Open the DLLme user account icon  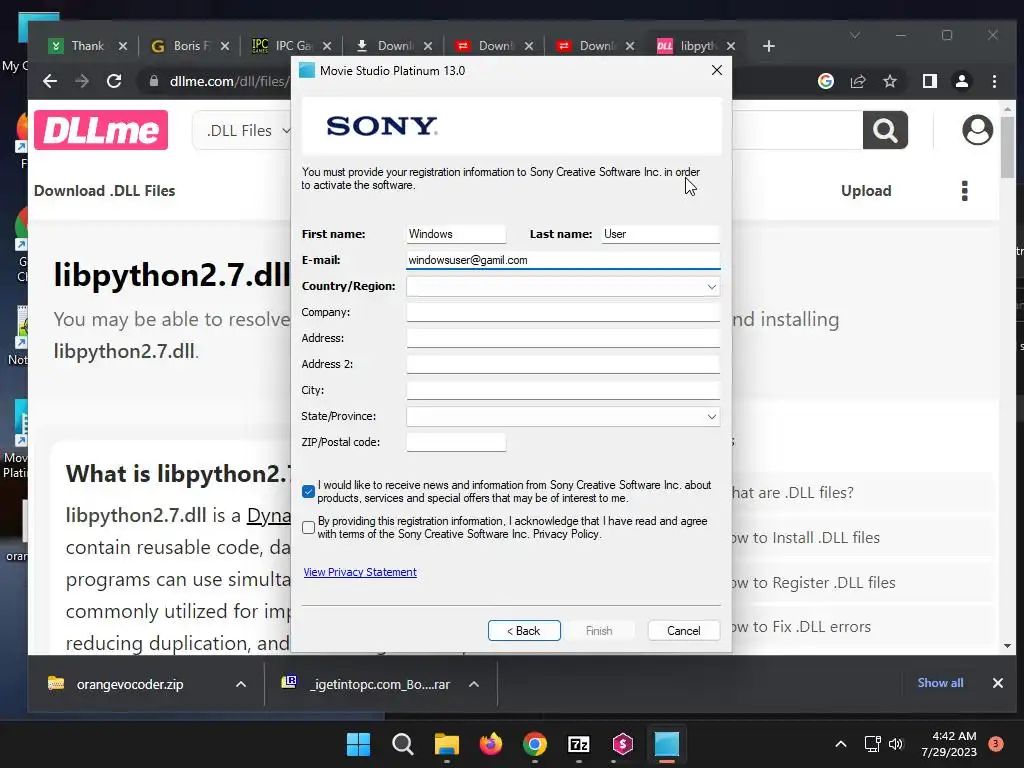click(x=977, y=130)
